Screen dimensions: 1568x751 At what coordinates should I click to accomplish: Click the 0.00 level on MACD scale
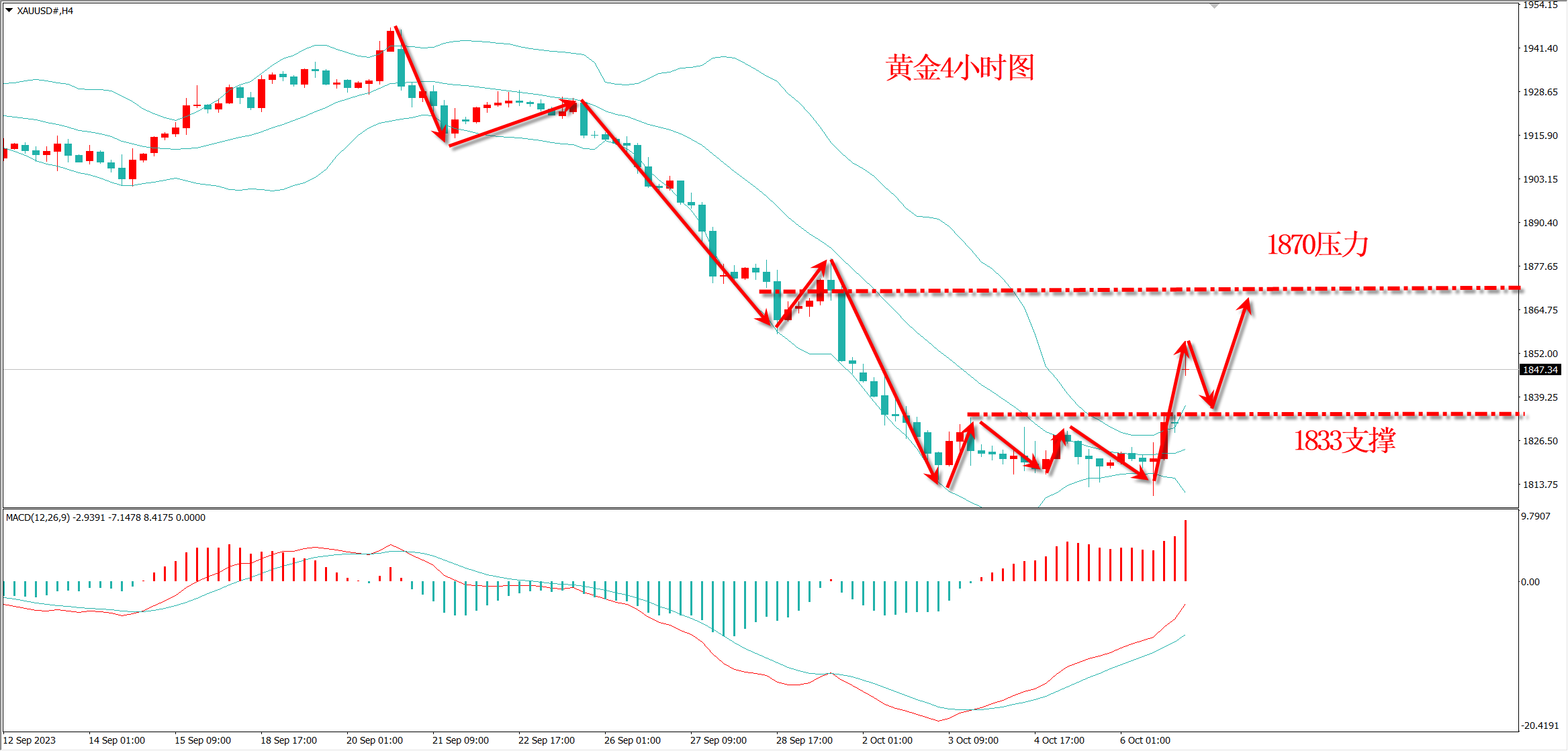point(1530,582)
